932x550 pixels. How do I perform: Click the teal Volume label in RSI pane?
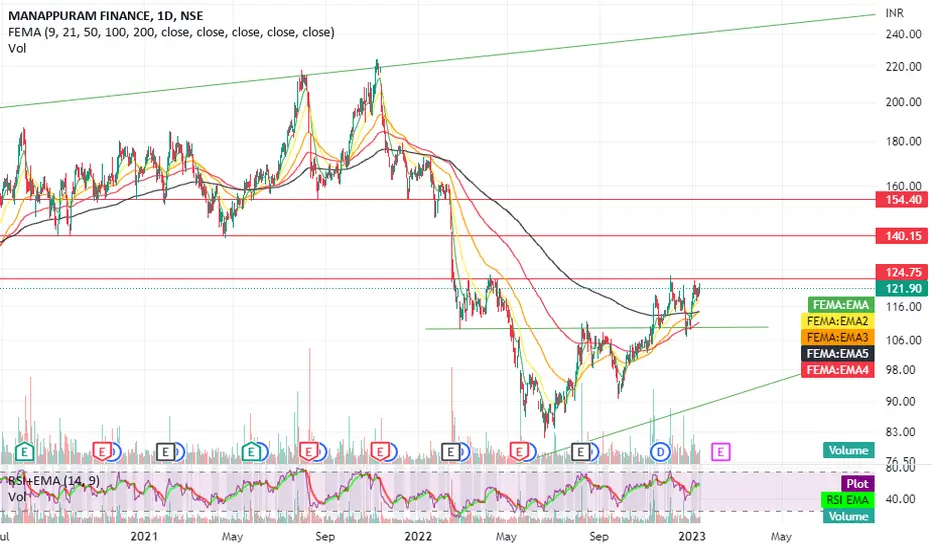pyautogui.click(x=848, y=516)
